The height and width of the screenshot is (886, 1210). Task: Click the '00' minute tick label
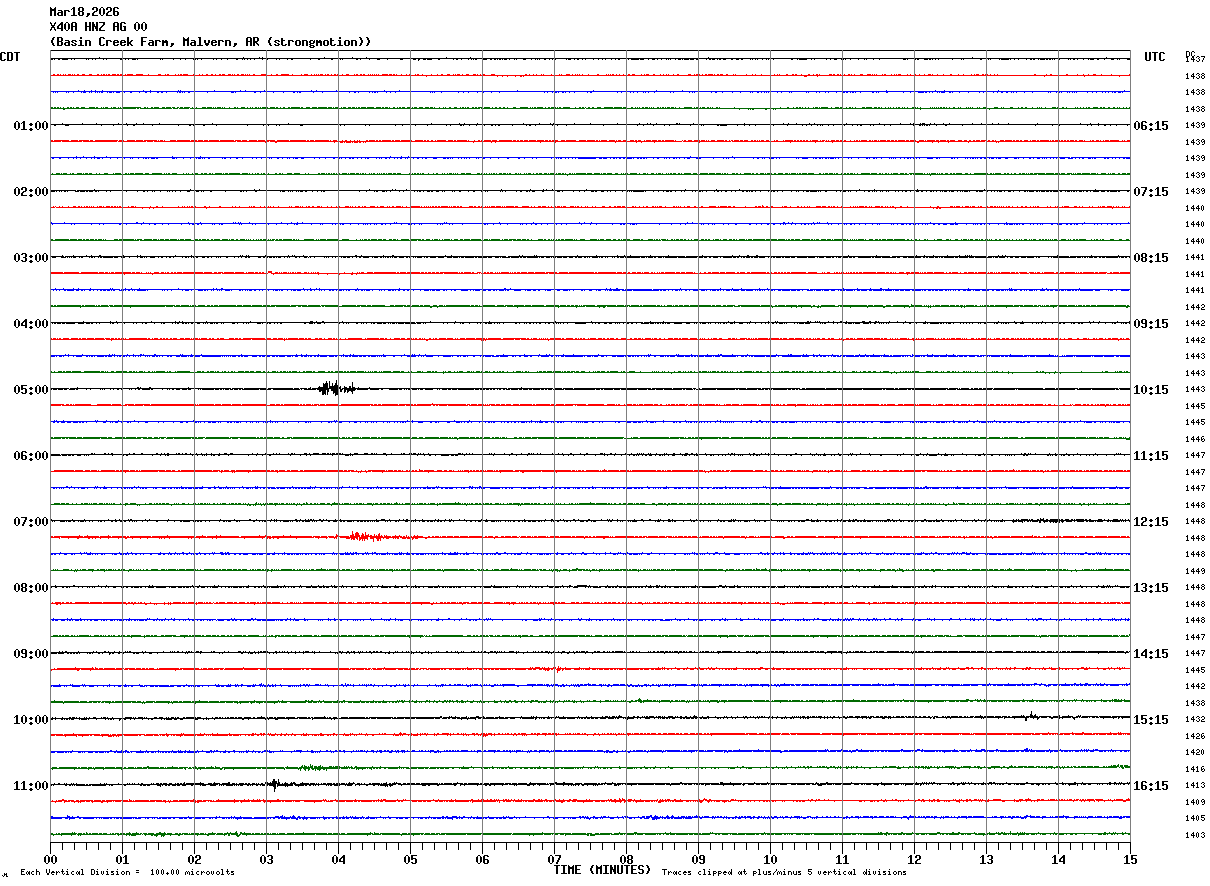coord(50,859)
